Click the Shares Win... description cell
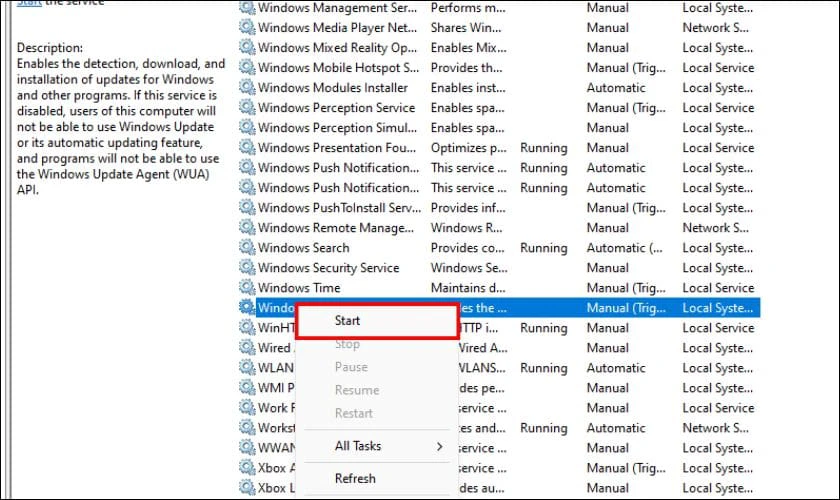Image resolution: width=840 pixels, height=500 pixels. (466, 27)
